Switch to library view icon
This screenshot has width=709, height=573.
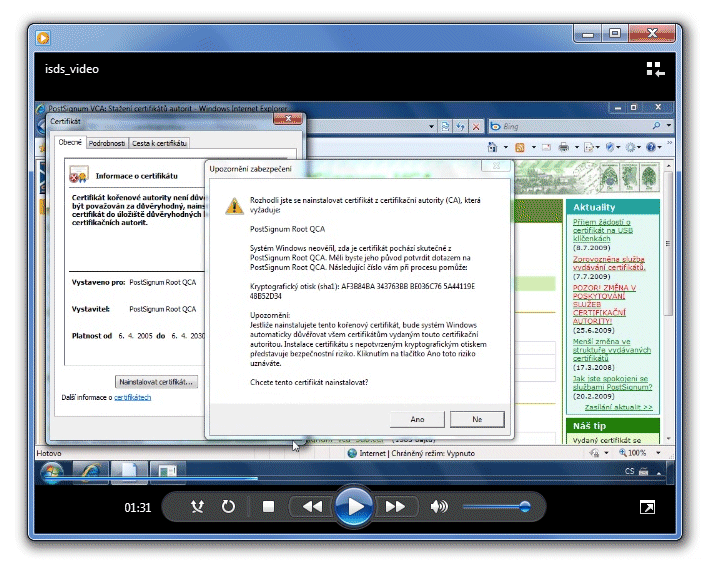(x=655, y=69)
